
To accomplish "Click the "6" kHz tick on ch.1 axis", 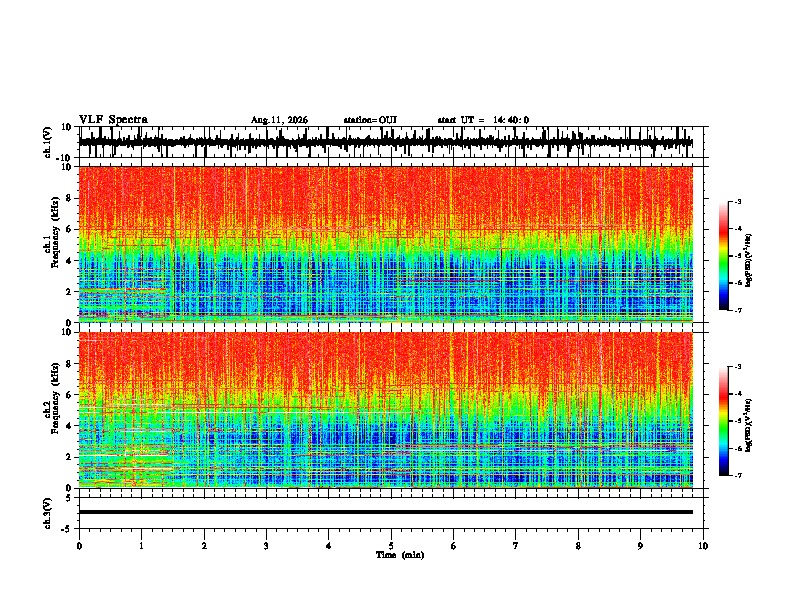I will [x=69, y=229].
